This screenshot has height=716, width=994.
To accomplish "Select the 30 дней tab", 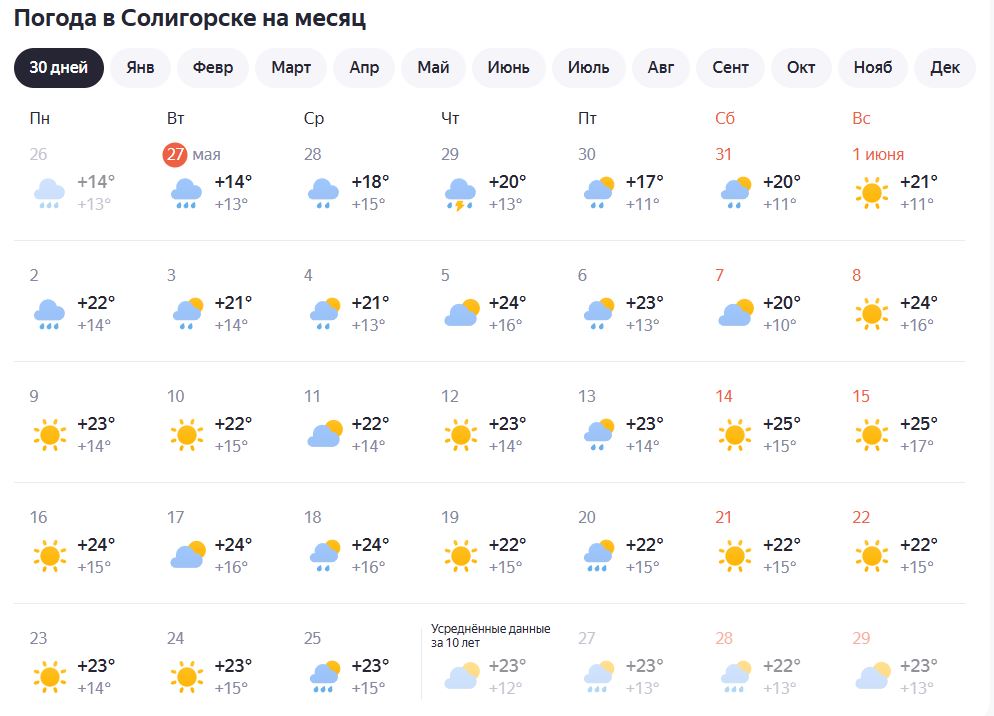I will point(58,68).
